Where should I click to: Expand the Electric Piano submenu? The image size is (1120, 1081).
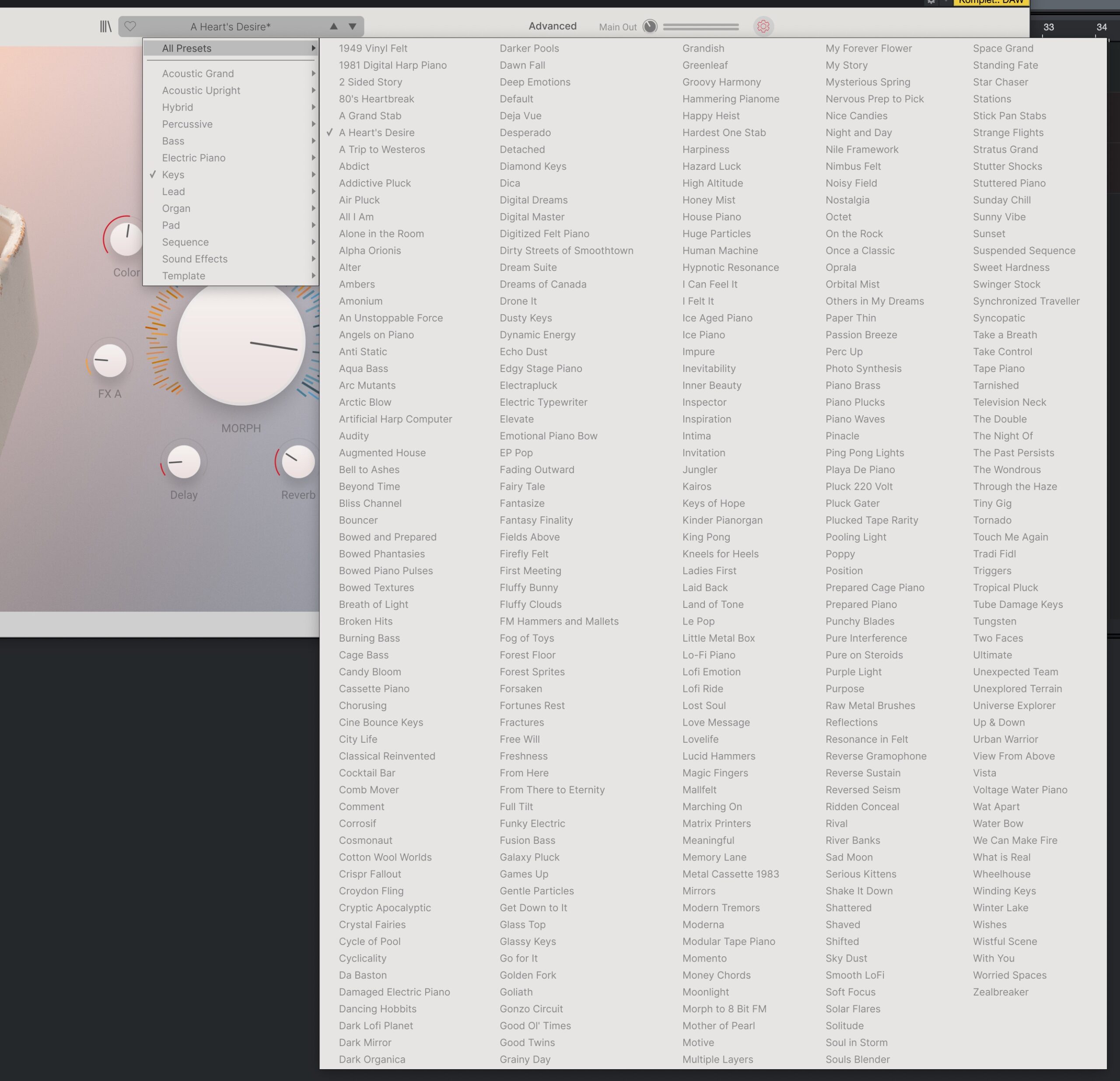[193, 158]
